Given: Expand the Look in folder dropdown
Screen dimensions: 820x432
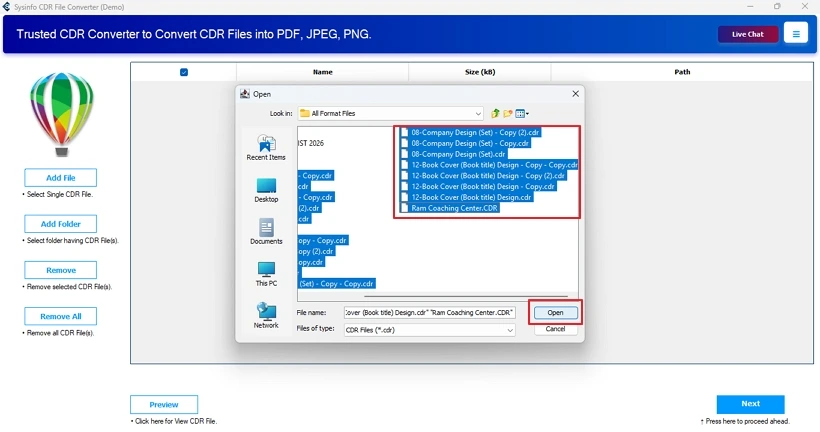Looking at the screenshot, I should tap(478, 113).
